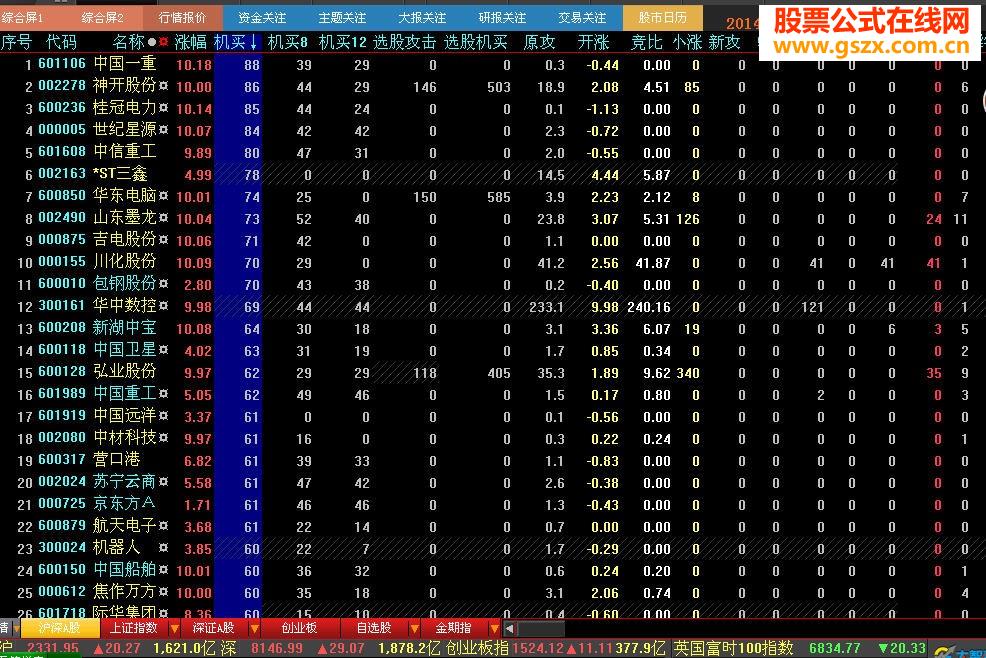Screen dimensions: 986x658
Task: Click the marker icon beside 桂冠电力
Action: [163, 108]
